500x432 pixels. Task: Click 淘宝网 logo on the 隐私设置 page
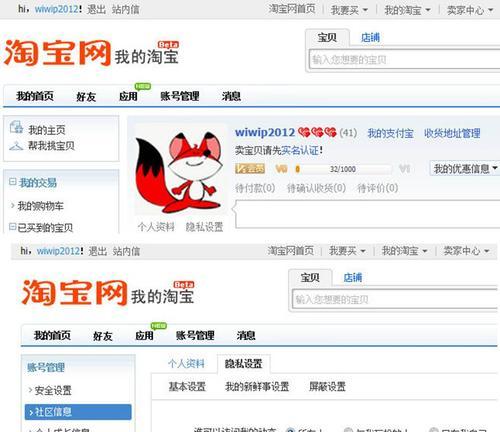[74, 292]
